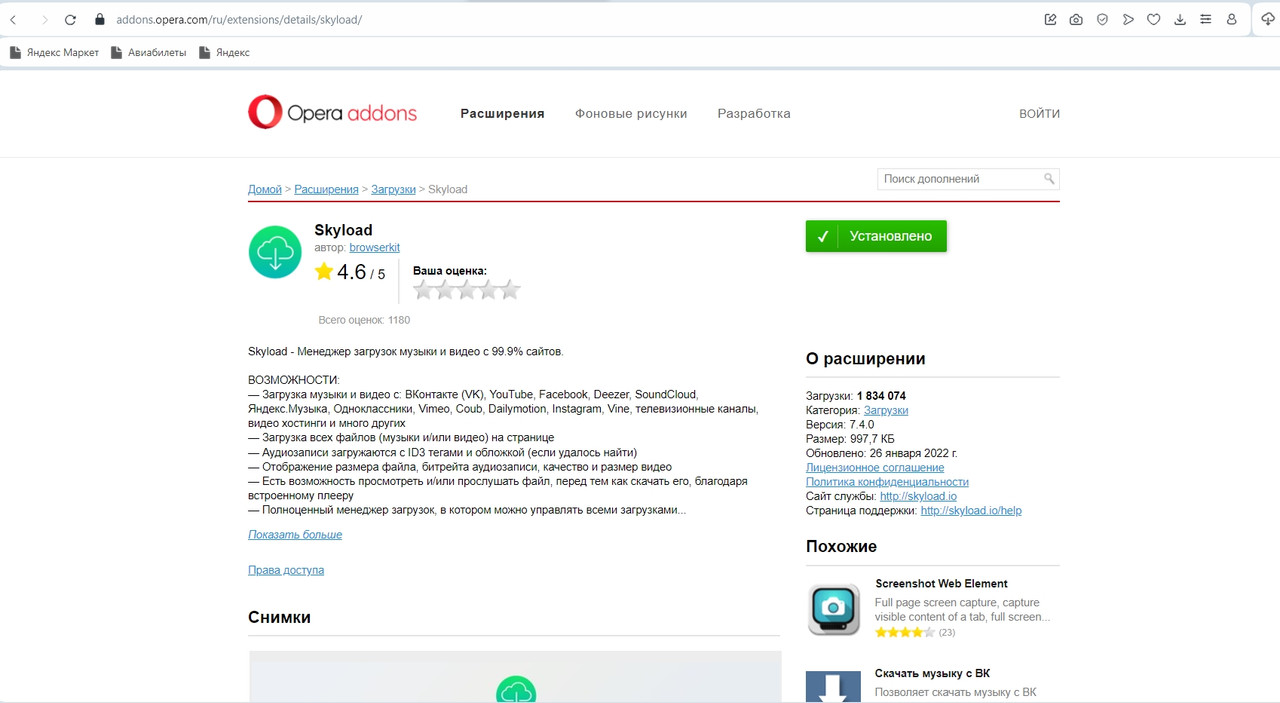Rate five stars under Ваша оценка

[x=510, y=290]
